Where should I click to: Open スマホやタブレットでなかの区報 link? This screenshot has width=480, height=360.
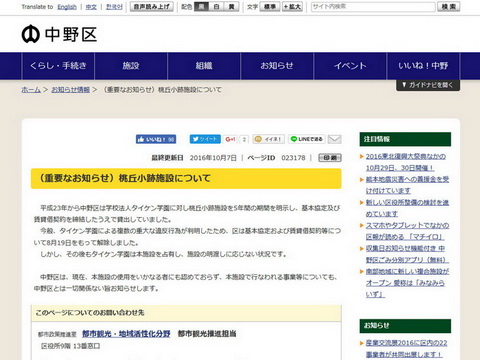pos(407,231)
